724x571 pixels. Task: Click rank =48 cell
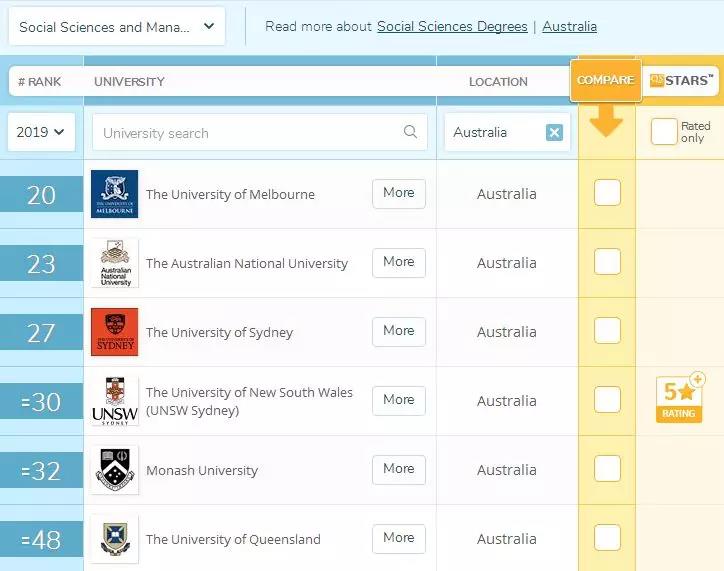pos(42,539)
